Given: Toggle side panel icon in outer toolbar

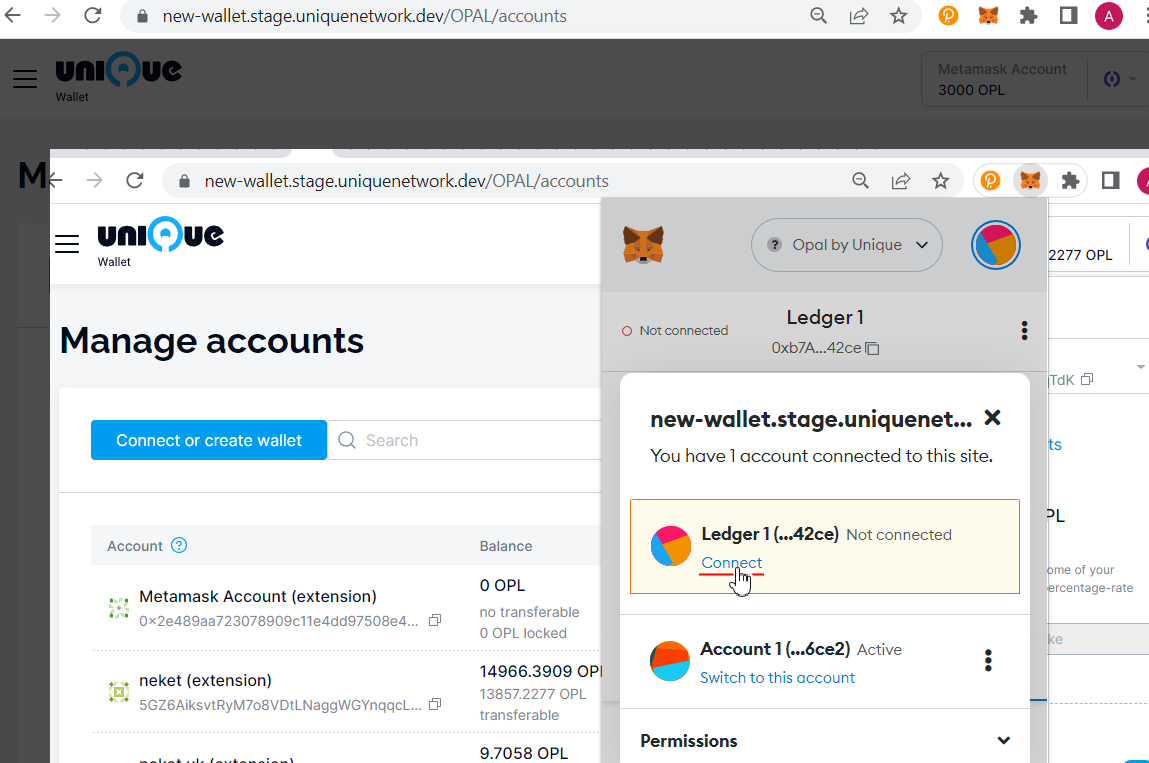Looking at the screenshot, I should 1068,15.
